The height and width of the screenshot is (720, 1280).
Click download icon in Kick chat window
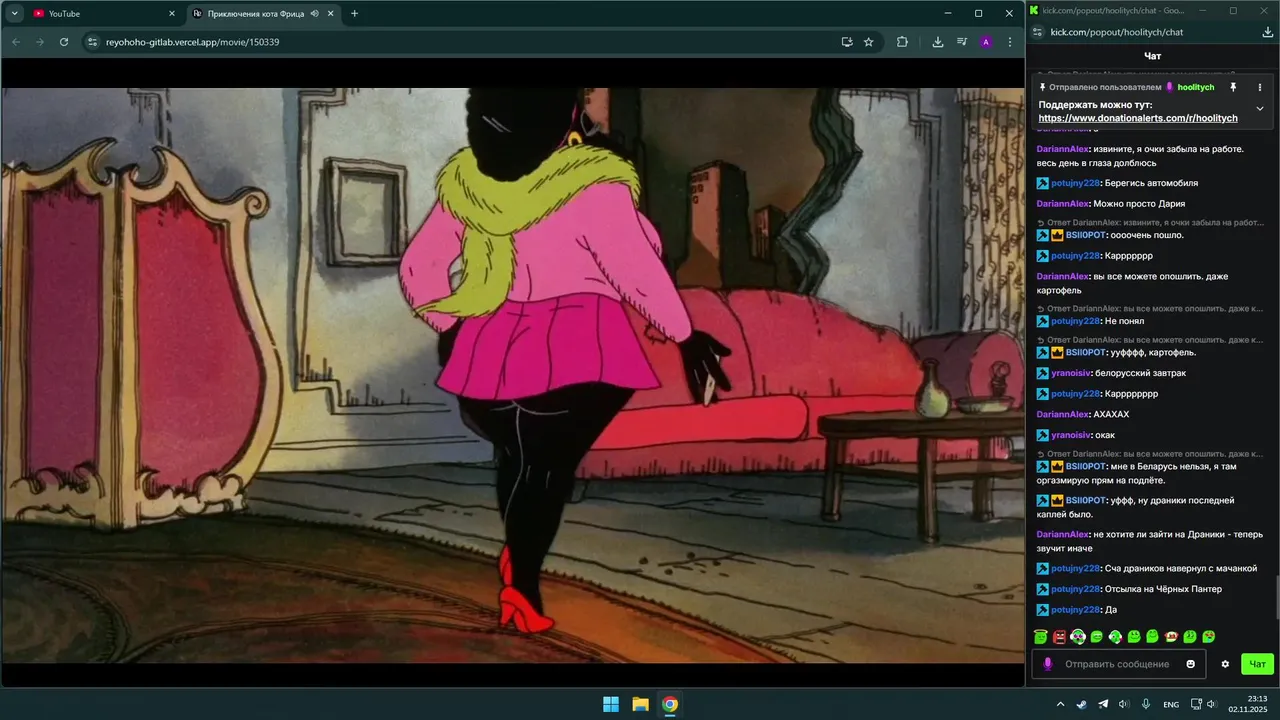[1268, 32]
